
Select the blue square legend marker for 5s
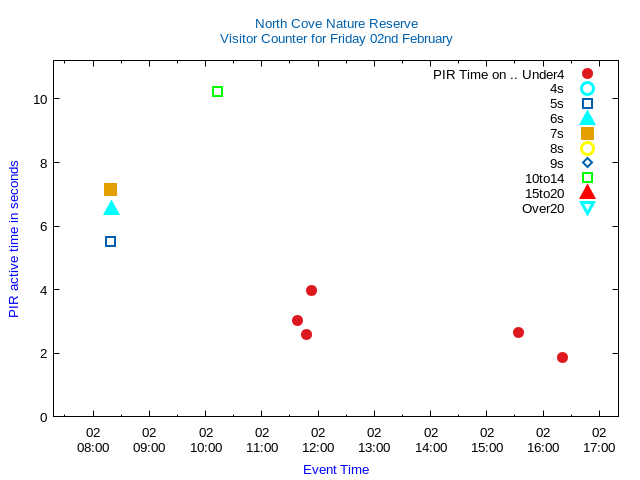point(587,104)
